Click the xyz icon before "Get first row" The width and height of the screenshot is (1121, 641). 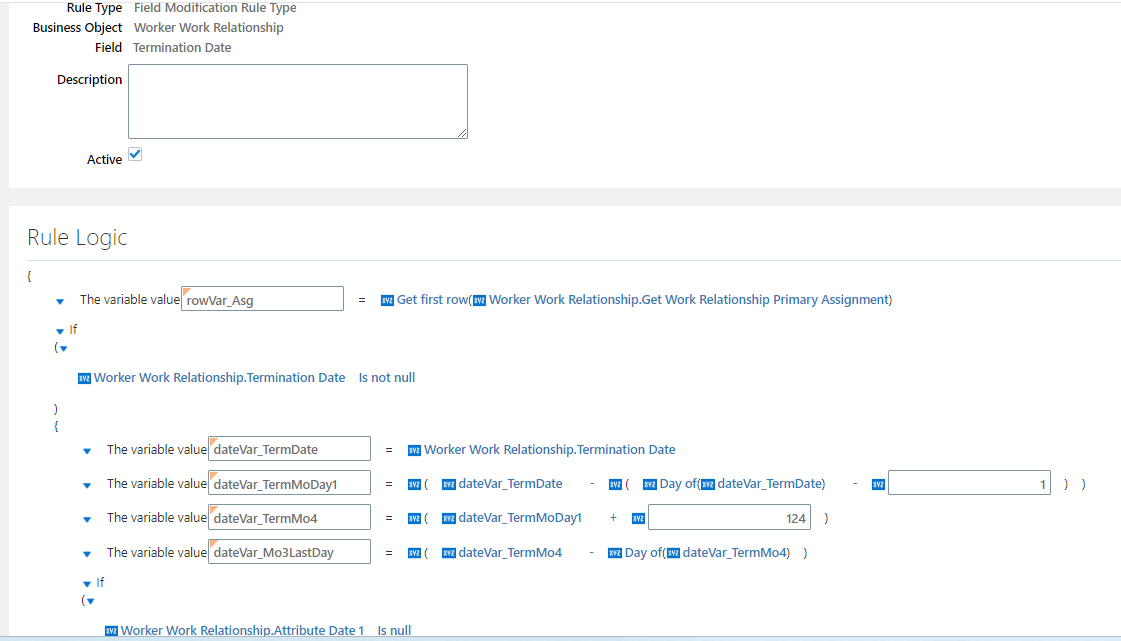386,299
